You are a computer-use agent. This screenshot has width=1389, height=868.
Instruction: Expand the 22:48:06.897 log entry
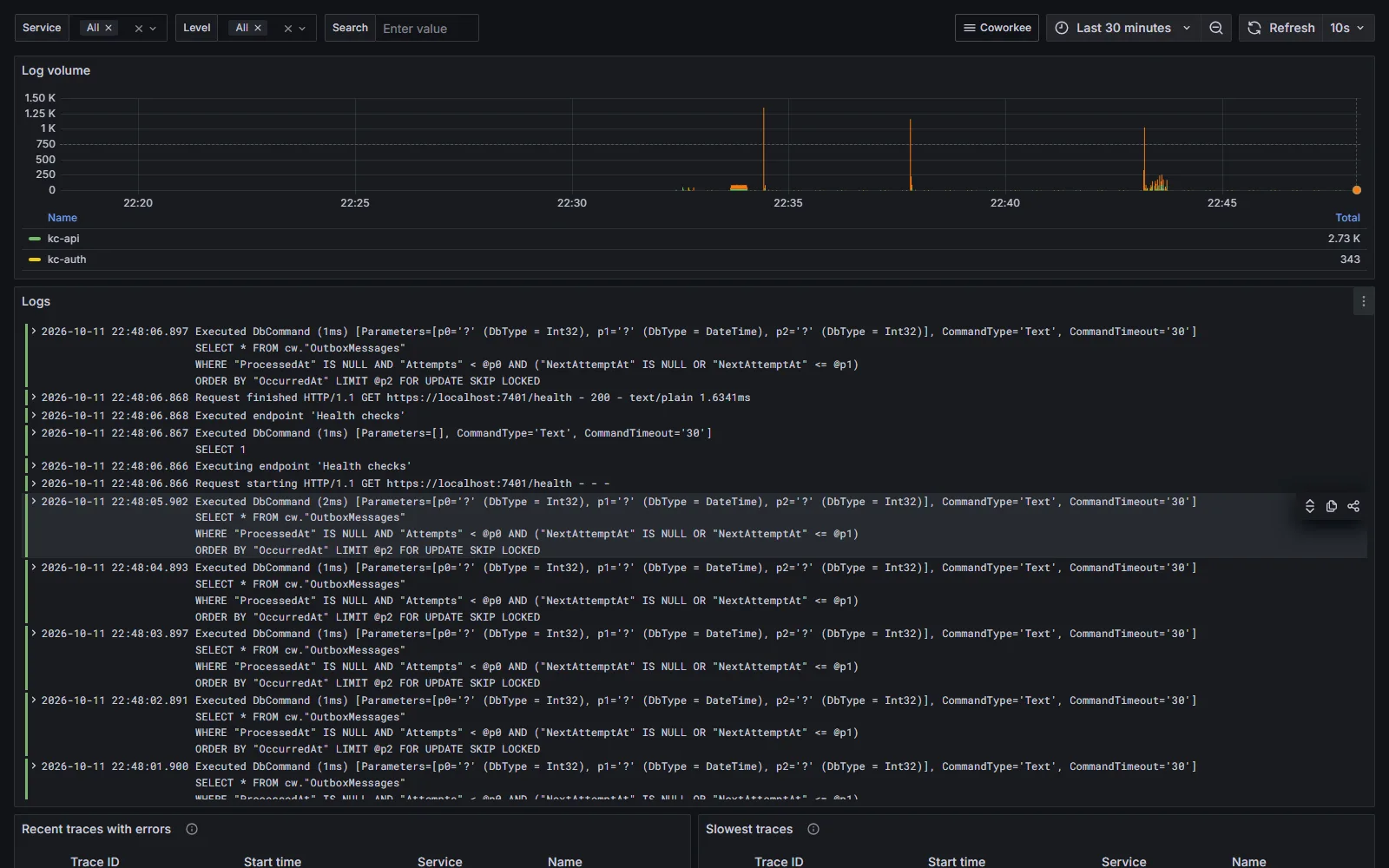(x=34, y=331)
